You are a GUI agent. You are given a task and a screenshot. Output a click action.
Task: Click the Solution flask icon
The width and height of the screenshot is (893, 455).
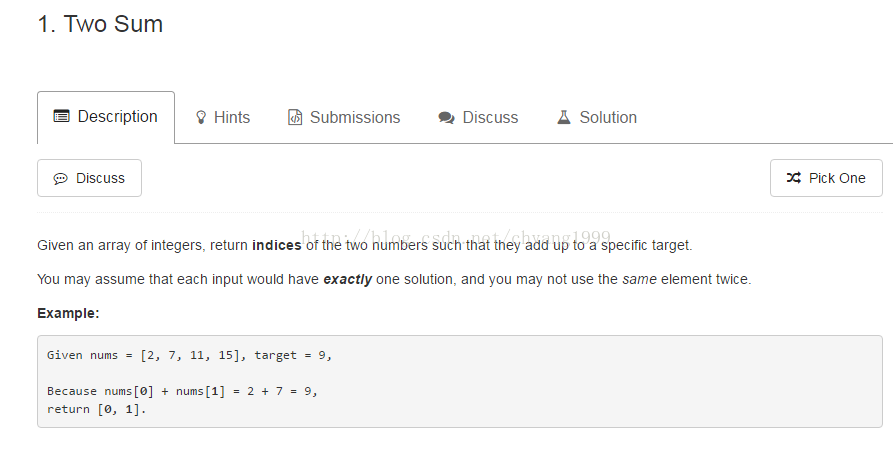564,118
